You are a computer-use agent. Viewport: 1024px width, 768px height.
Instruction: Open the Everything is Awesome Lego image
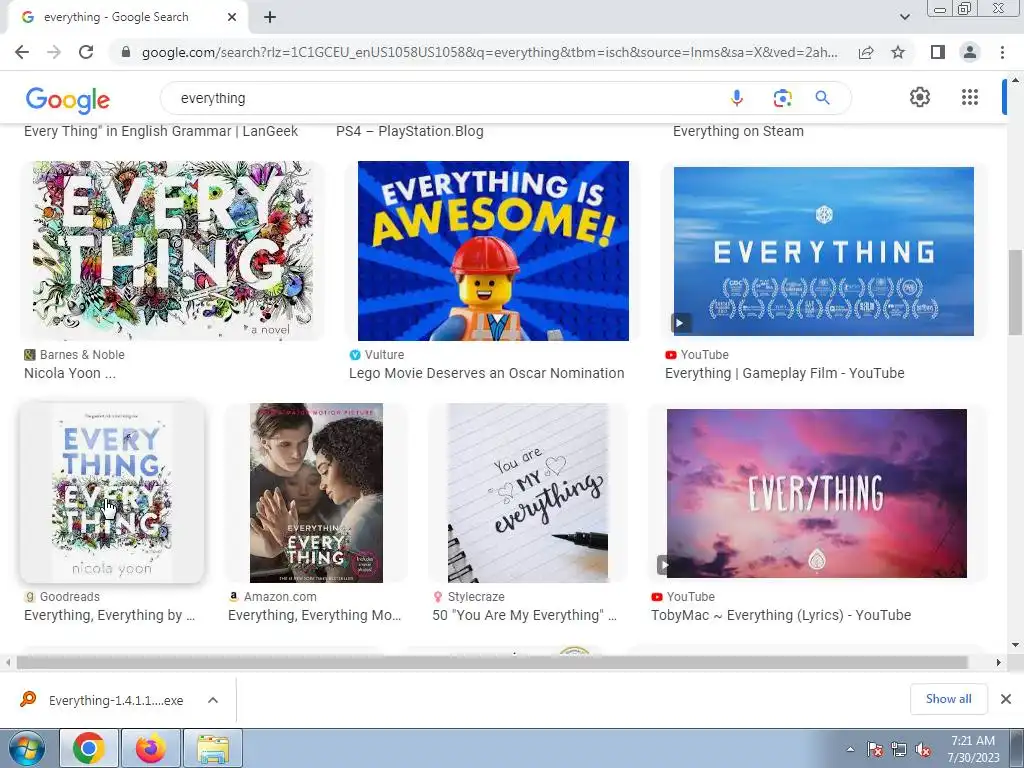[x=493, y=251]
